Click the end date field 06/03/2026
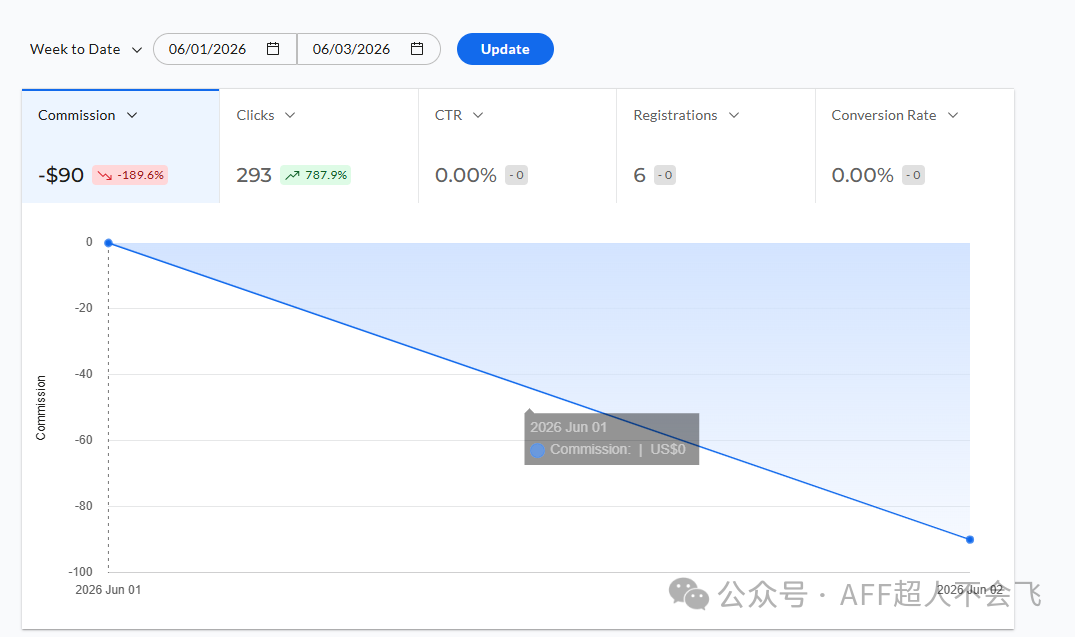The image size is (1075, 637). point(368,49)
